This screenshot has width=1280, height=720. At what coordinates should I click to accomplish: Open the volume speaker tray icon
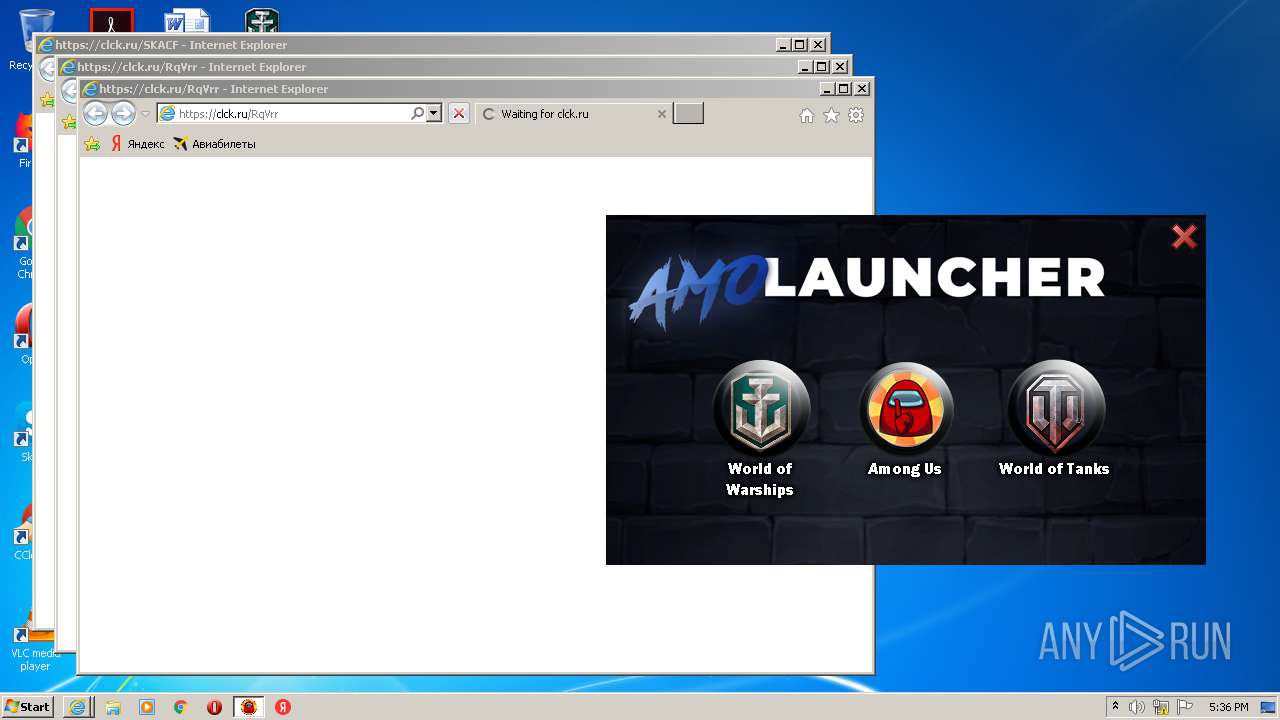coord(1137,707)
